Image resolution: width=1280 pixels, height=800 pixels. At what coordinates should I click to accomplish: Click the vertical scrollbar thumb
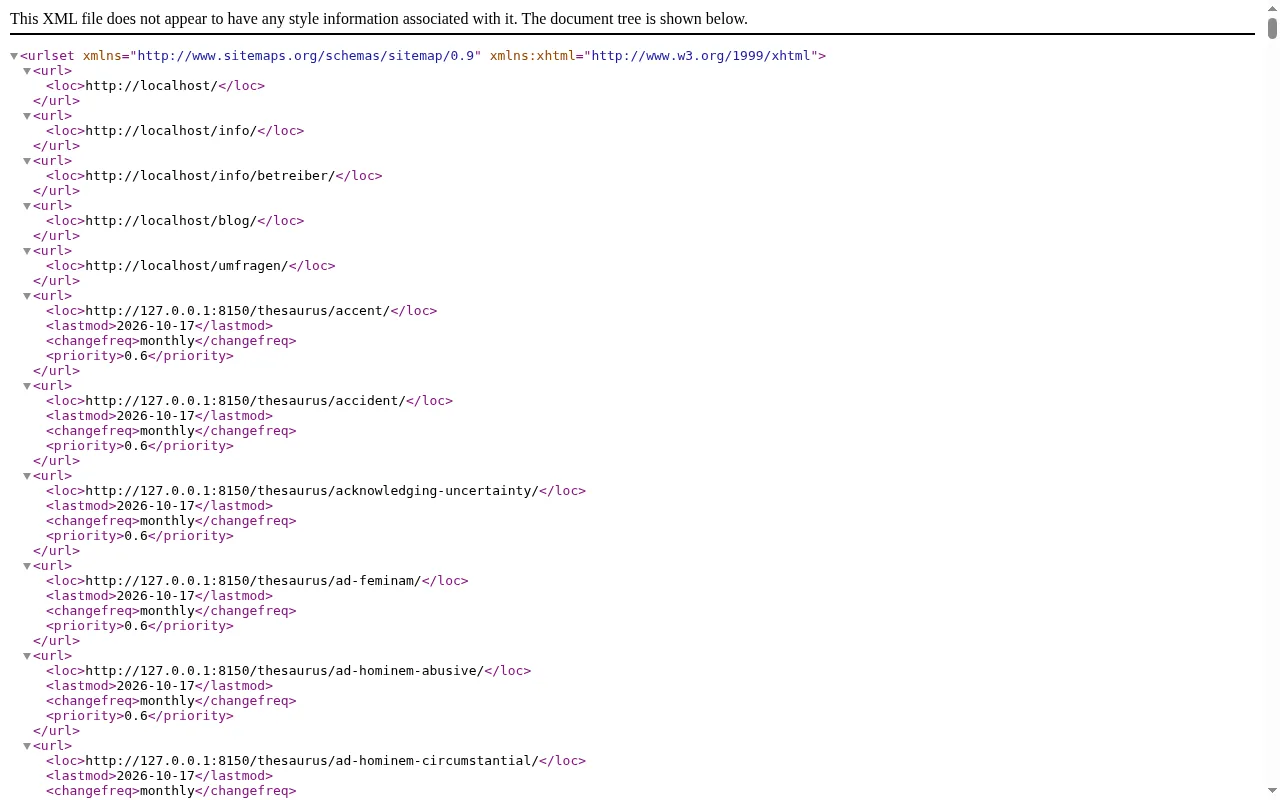click(1272, 28)
